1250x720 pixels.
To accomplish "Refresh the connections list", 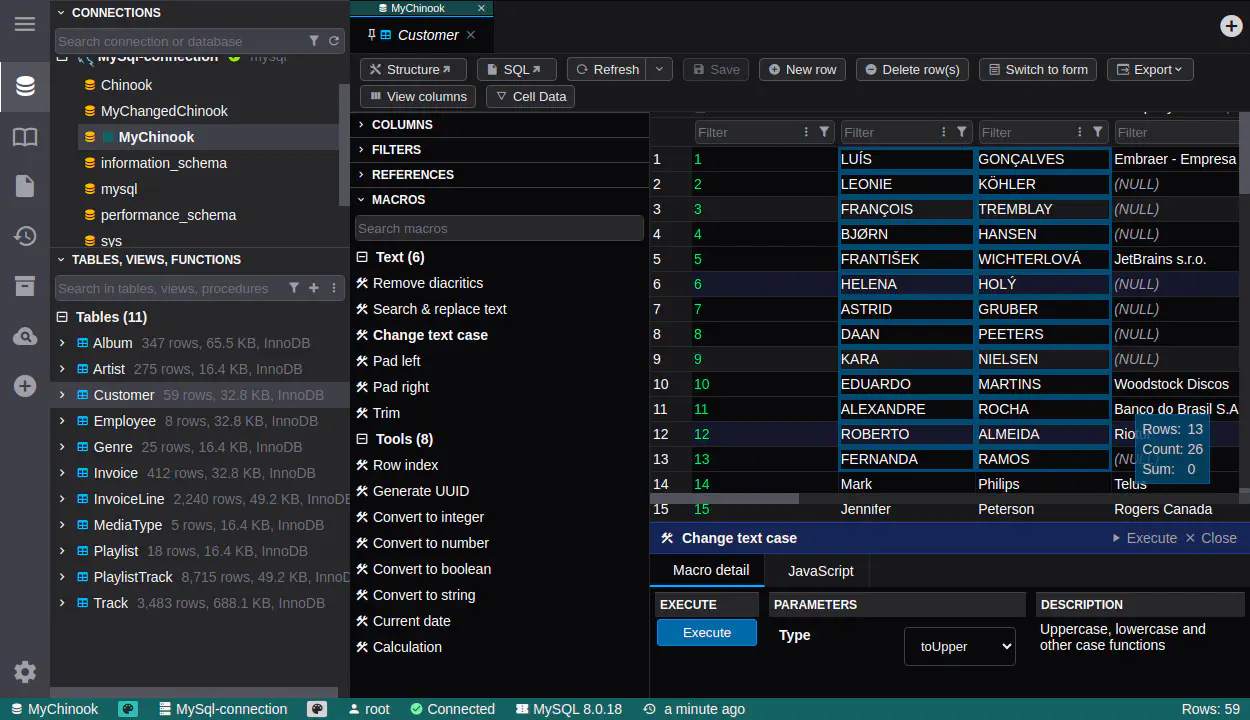I will pyautogui.click(x=334, y=41).
